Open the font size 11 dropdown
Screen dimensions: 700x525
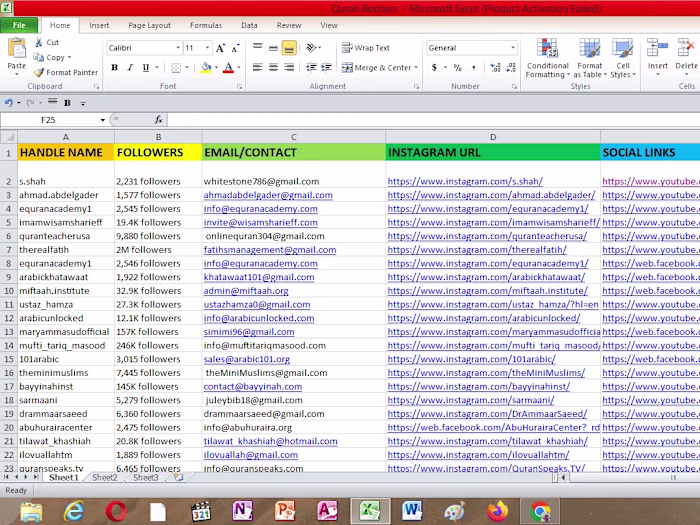pos(207,47)
